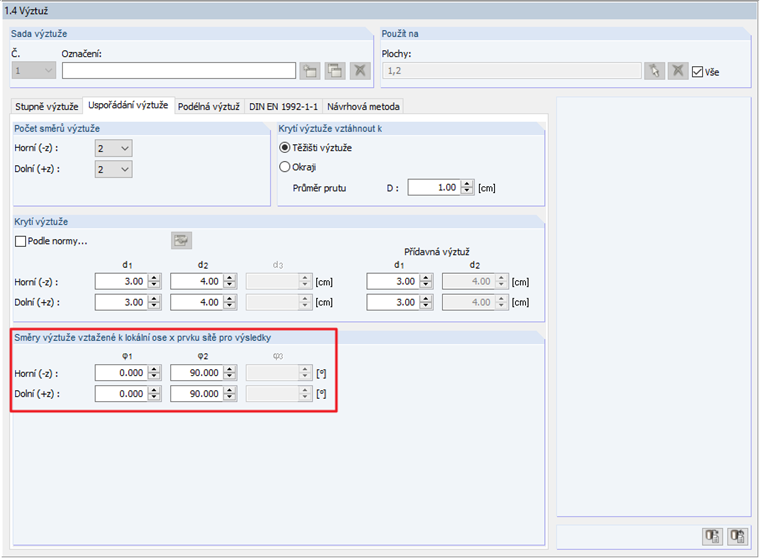
Task: Enable the Podle normy checkbox
Action: point(20,241)
